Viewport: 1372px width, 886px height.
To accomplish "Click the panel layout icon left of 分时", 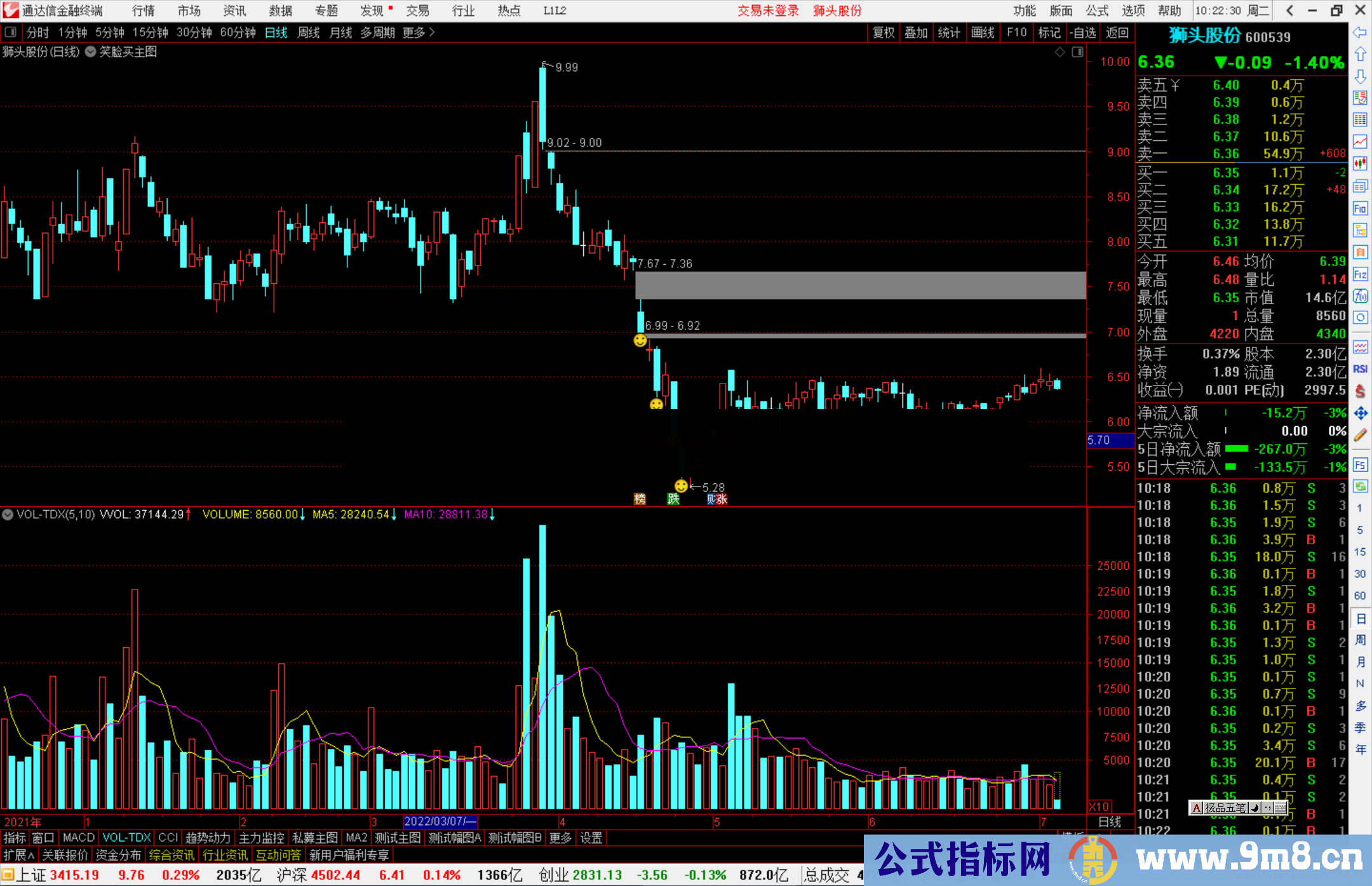I will (x=11, y=32).
